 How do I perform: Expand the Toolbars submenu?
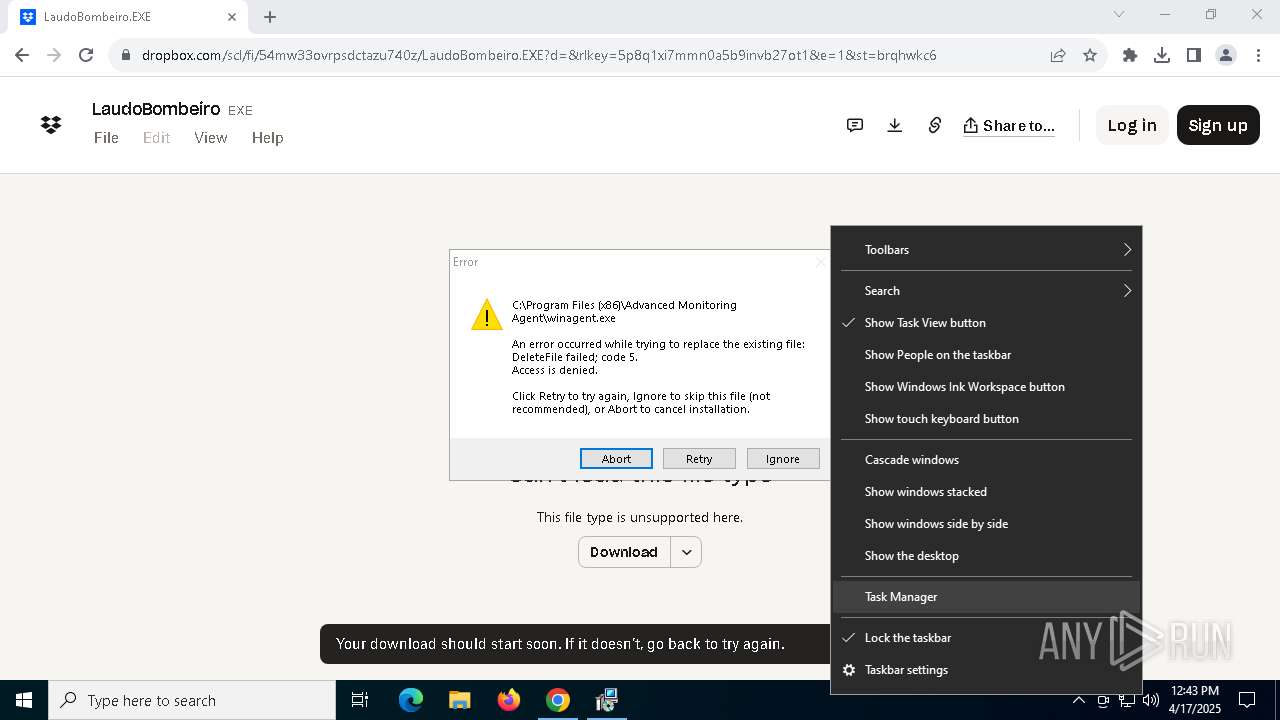coord(986,249)
